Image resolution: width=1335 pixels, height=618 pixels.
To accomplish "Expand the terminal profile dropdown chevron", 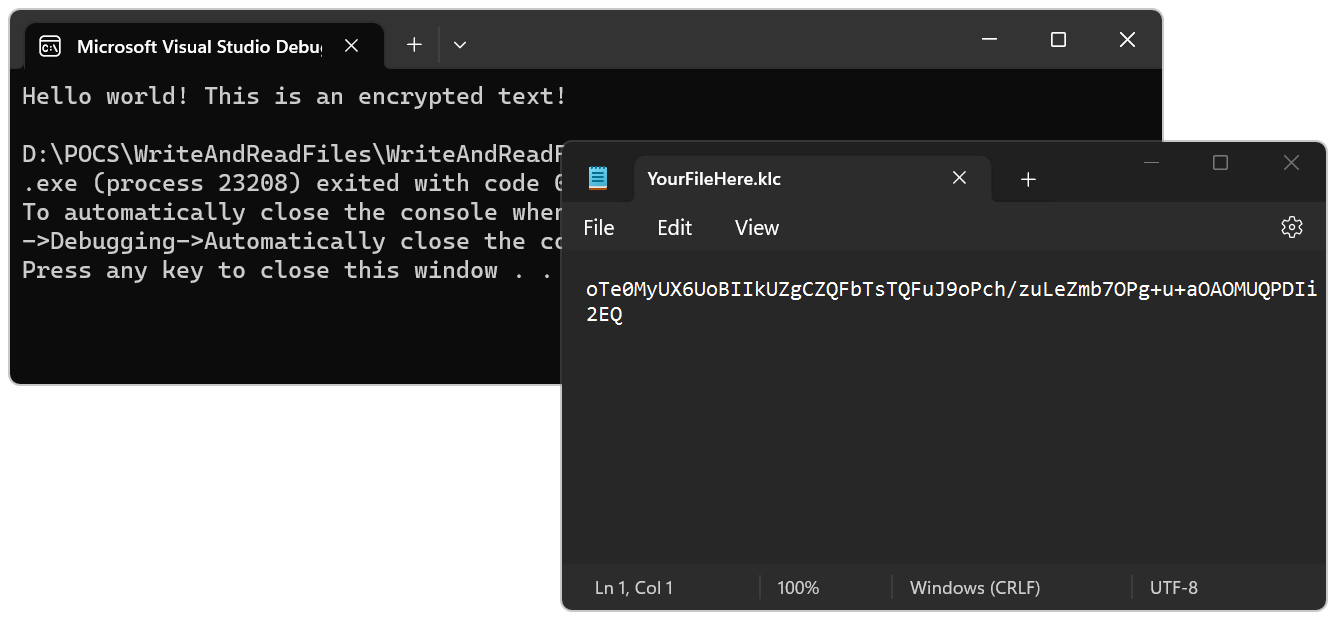I will 460,44.
